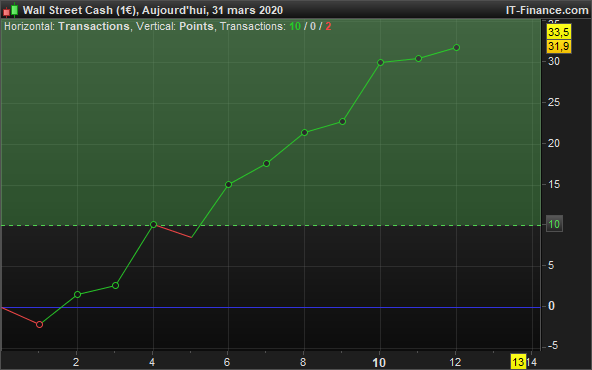This screenshot has height=370, width=592.
Task: Click the 25 label on the vertical axis
Action: point(554,102)
